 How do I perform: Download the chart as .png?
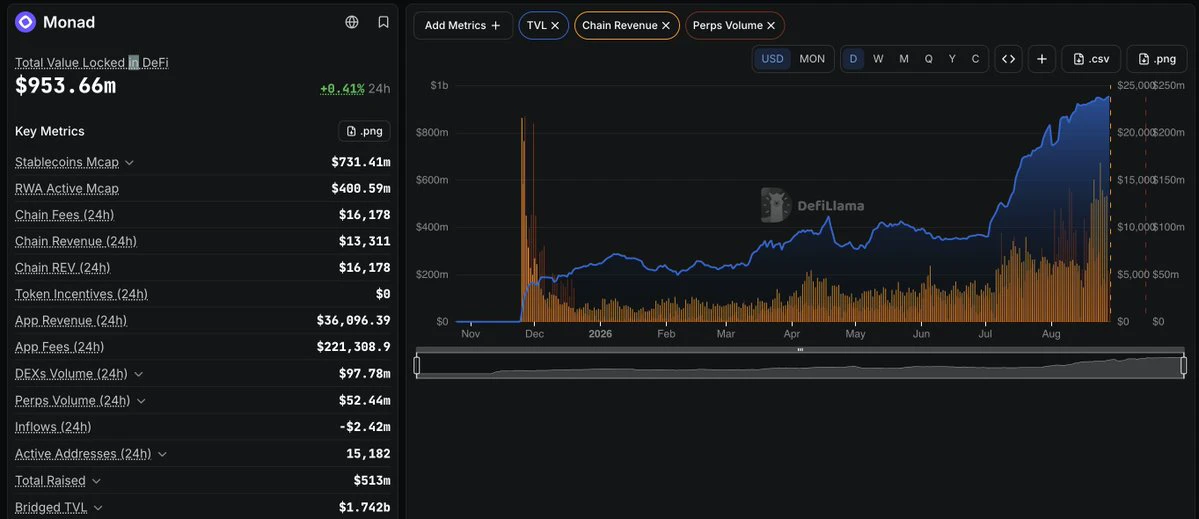pos(1156,59)
